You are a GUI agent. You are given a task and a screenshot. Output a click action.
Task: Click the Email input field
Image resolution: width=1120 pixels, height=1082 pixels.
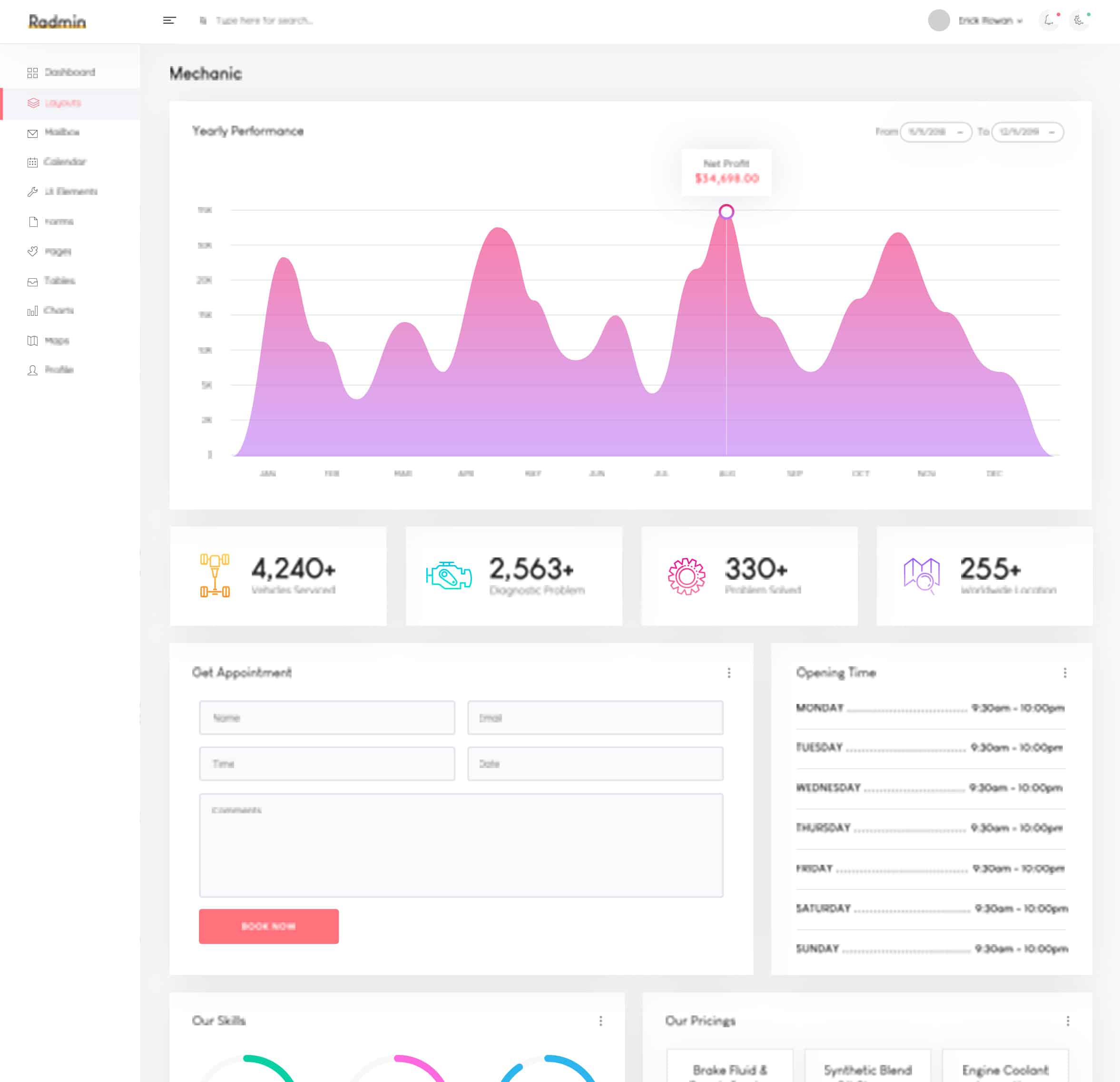[595, 718]
